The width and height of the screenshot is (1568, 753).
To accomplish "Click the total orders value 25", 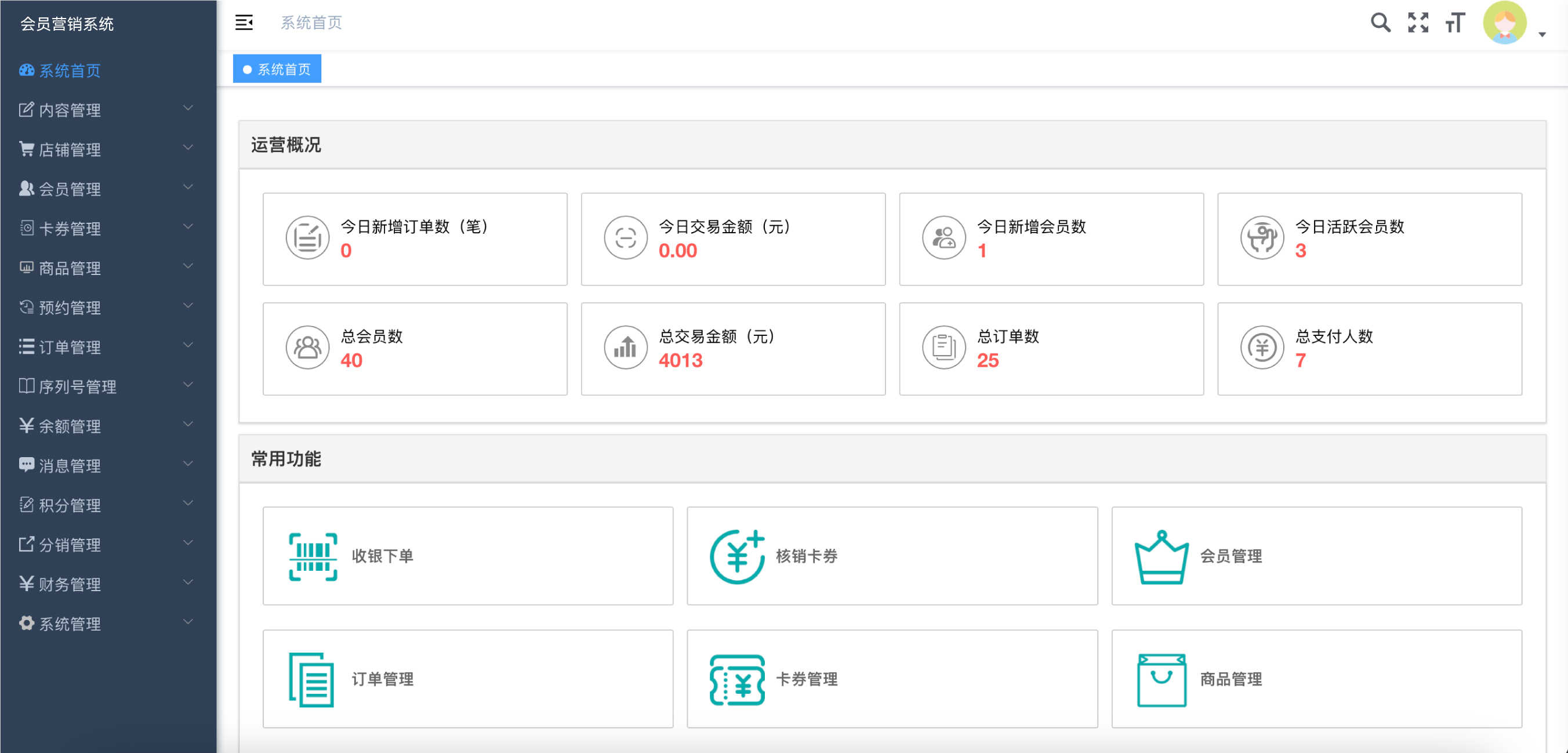I will (988, 360).
